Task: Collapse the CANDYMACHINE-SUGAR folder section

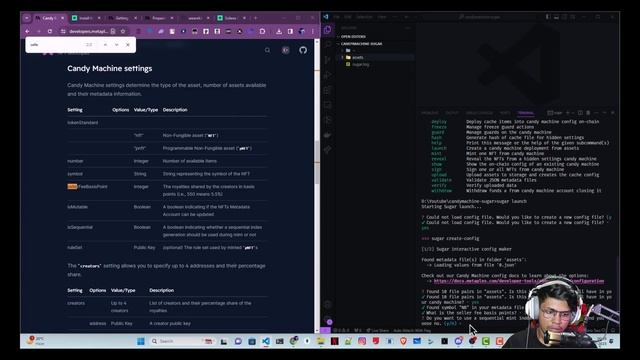Action: click(x=361, y=44)
